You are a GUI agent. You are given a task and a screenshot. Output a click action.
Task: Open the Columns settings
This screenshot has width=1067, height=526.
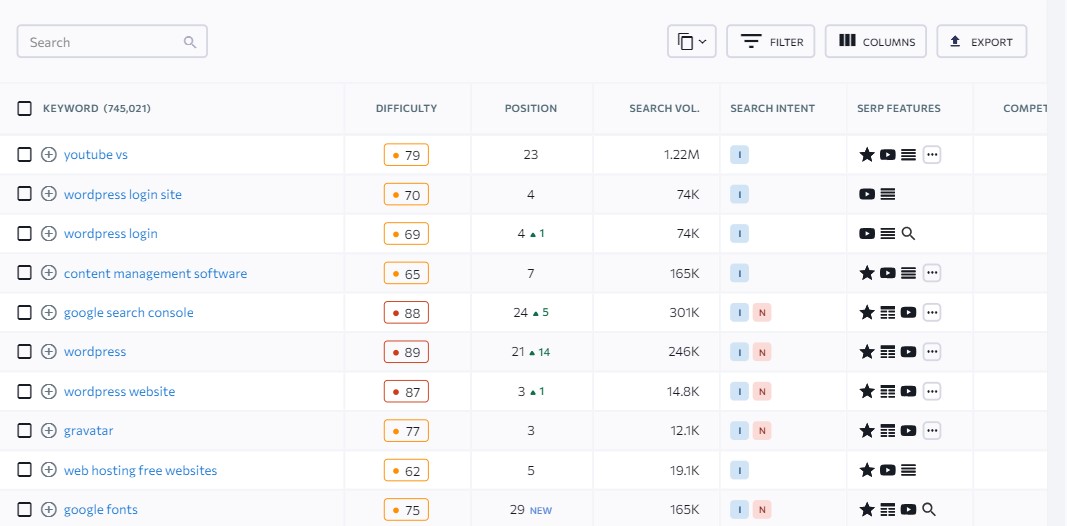click(876, 42)
